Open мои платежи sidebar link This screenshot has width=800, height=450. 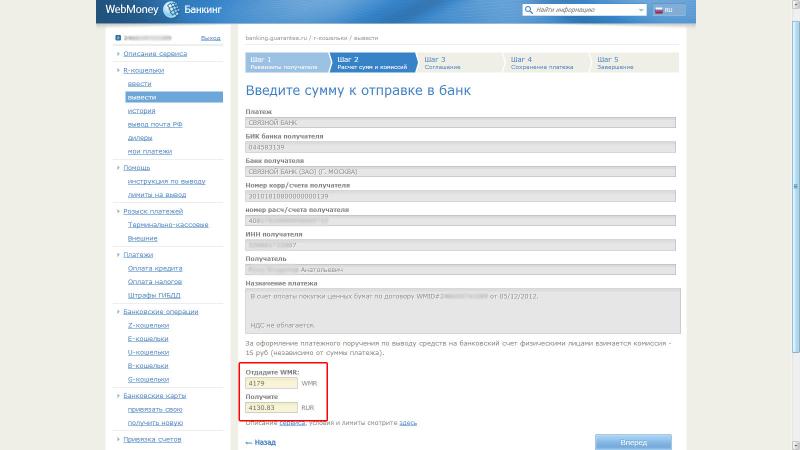pos(149,152)
